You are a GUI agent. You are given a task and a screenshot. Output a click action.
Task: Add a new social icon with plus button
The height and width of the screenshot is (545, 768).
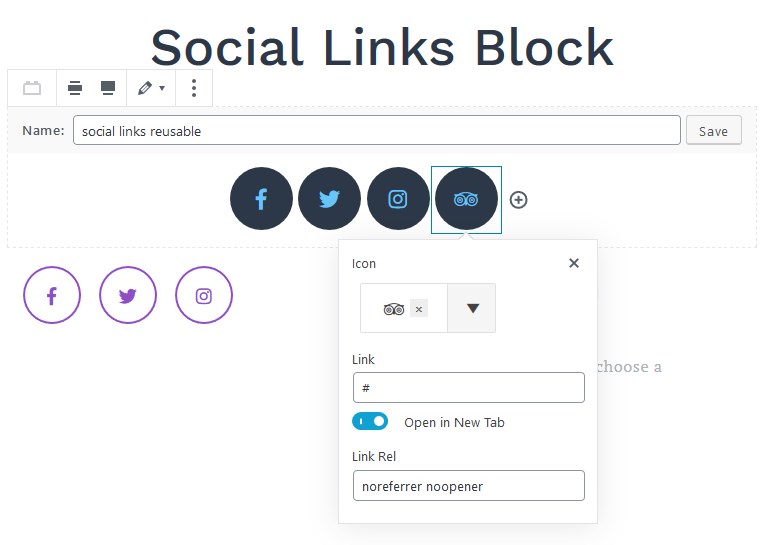coord(518,200)
